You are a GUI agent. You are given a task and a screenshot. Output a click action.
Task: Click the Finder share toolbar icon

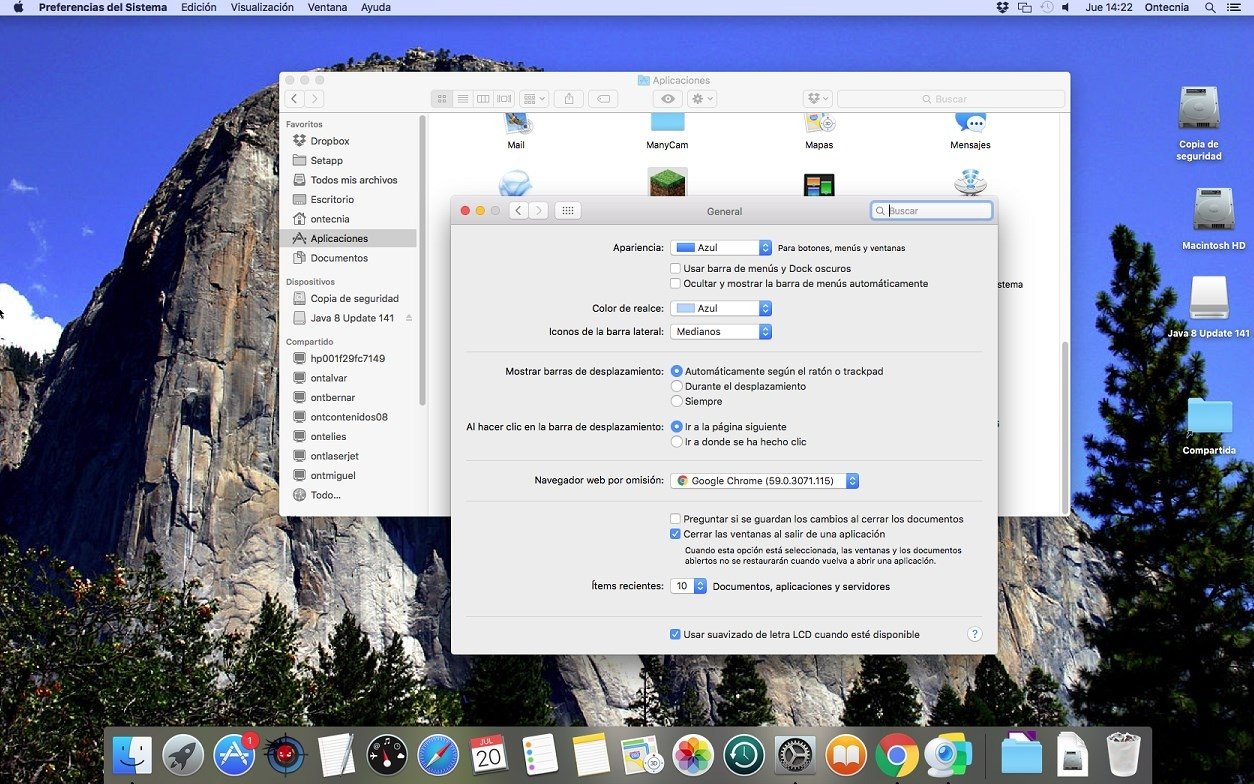pyautogui.click(x=569, y=99)
